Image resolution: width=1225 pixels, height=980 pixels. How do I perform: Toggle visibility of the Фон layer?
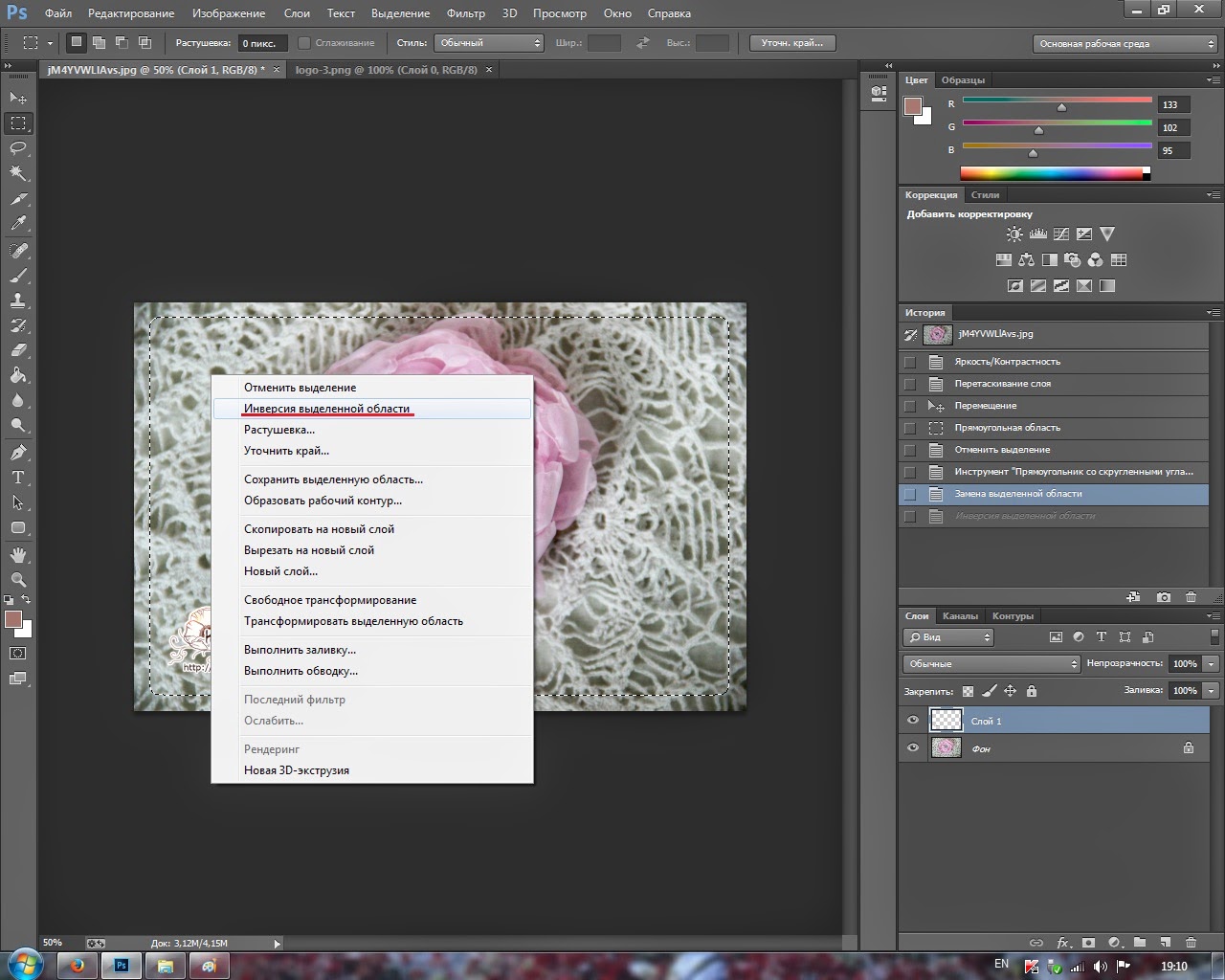pyautogui.click(x=913, y=748)
